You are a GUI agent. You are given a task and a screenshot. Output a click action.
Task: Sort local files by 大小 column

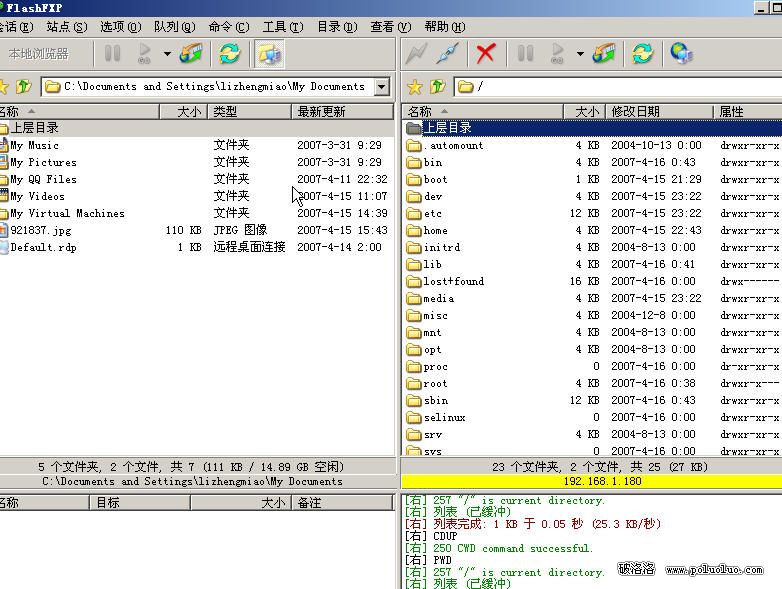tap(184, 111)
